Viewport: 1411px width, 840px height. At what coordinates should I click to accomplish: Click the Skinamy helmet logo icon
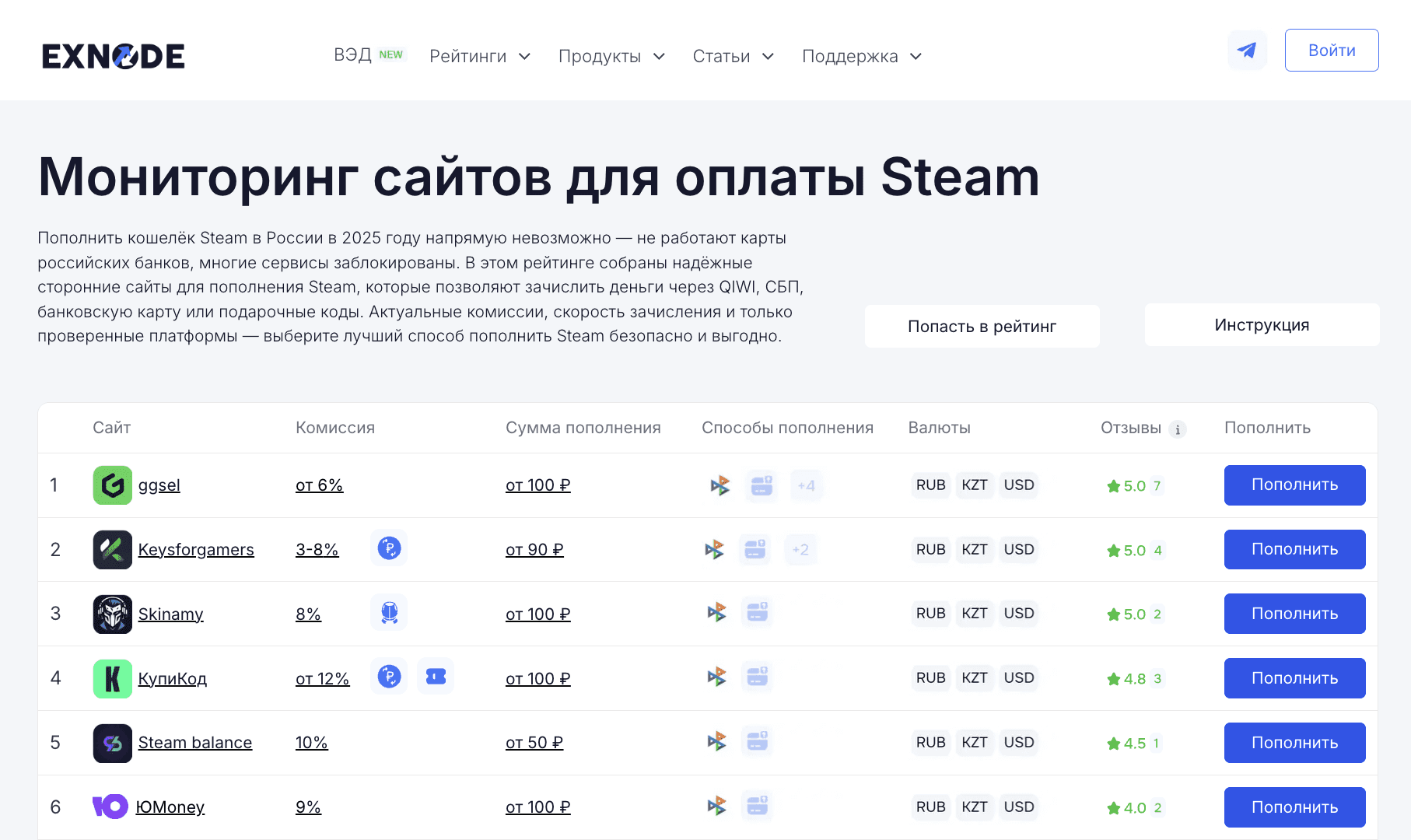[x=113, y=614]
